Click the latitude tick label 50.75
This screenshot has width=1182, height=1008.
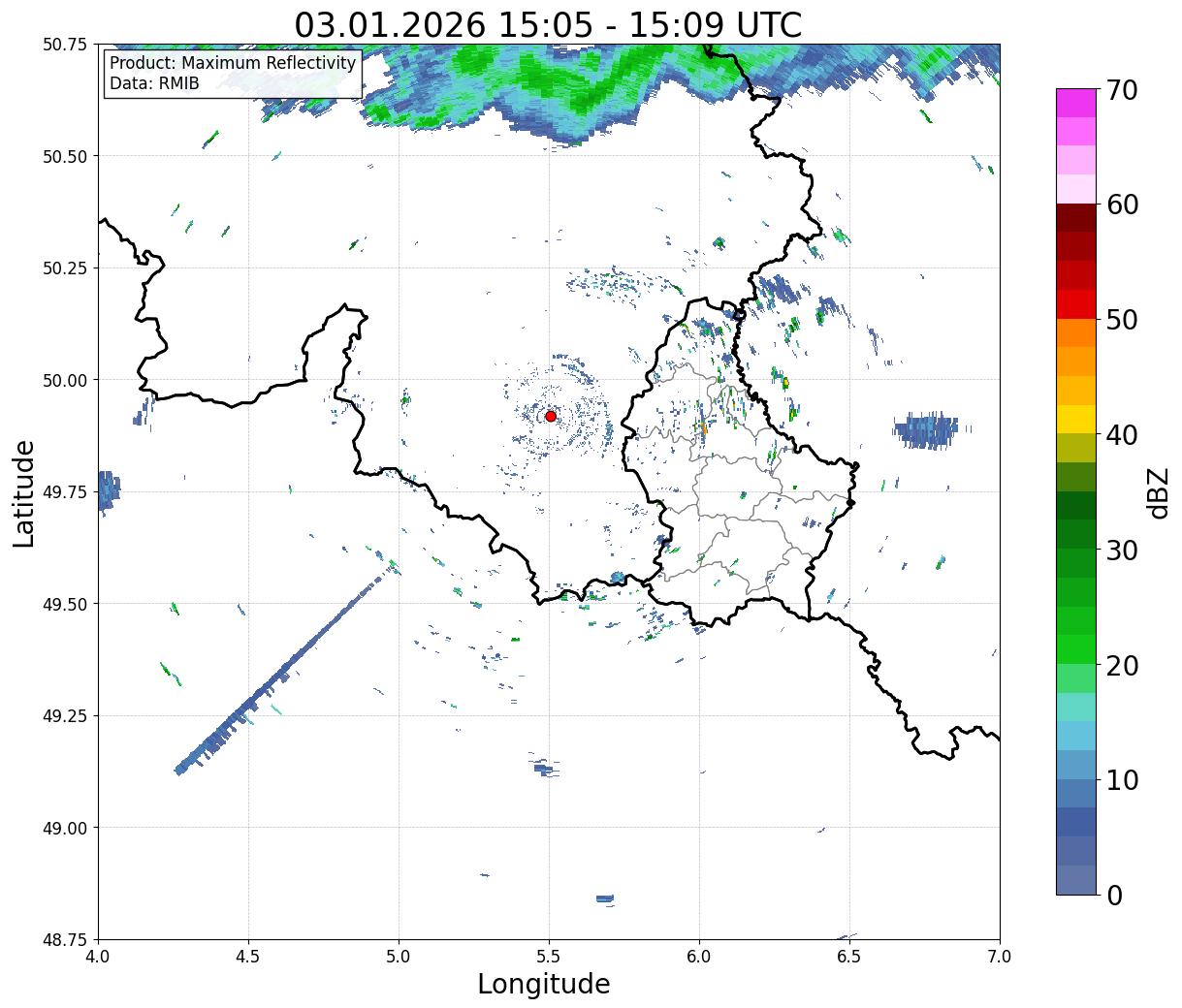pyautogui.click(x=65, y=45)
